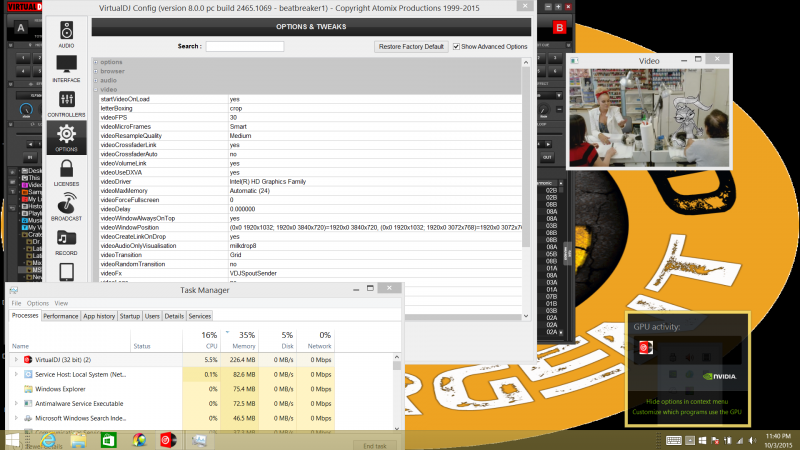Sort processes by CPU column
The image size is (800, 450).
coord(201,340)
